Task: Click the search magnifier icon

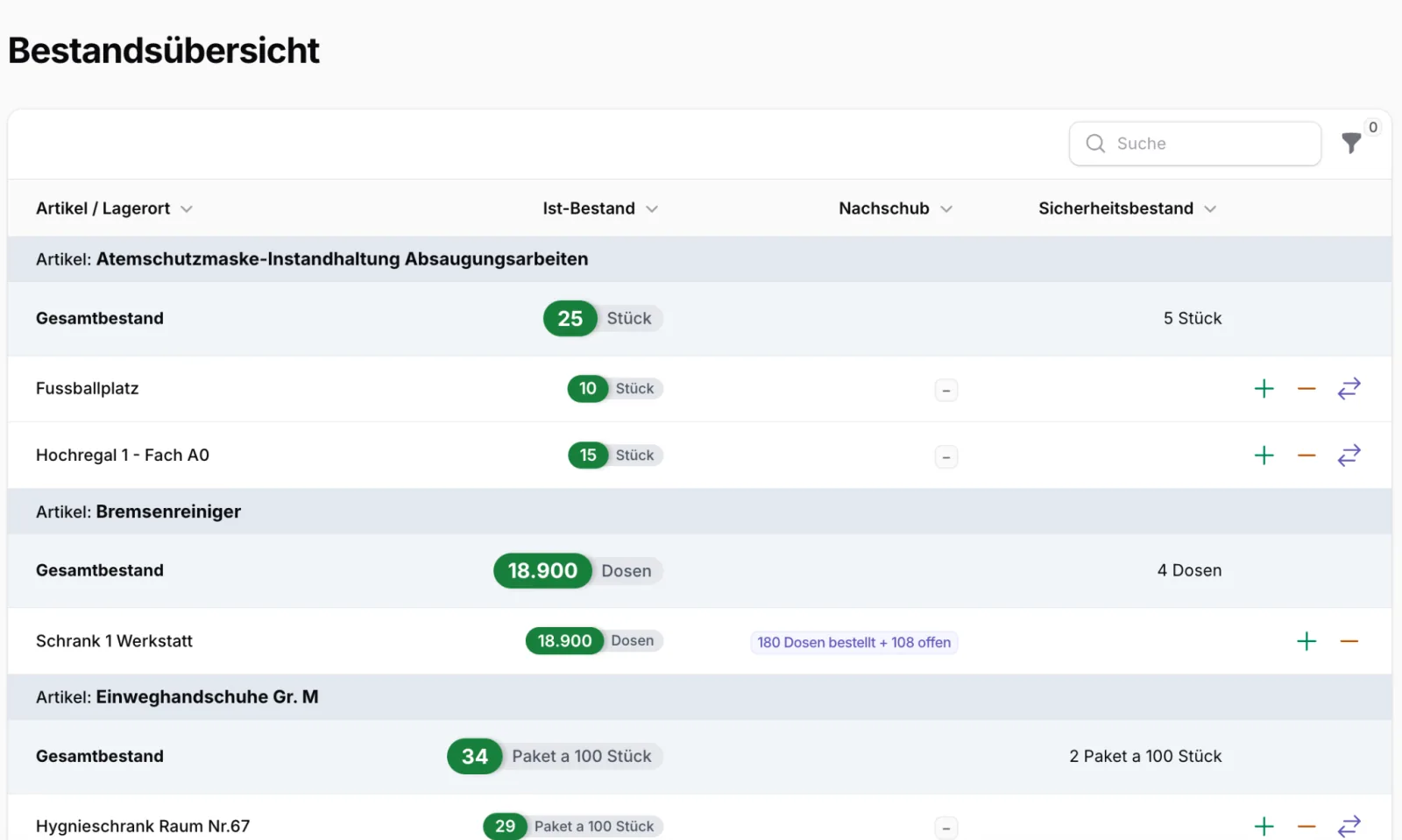Action: pos(1095,144)
